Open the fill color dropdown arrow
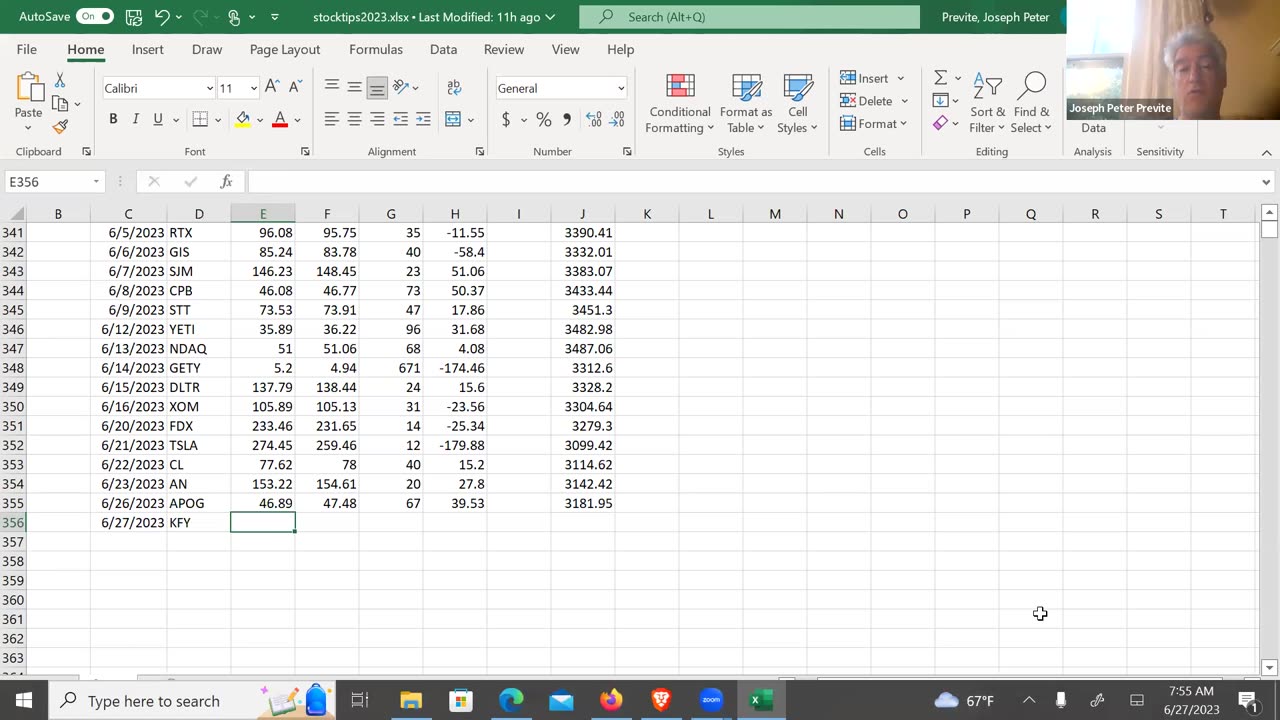 pyautogui.click(x=259, y=120)
